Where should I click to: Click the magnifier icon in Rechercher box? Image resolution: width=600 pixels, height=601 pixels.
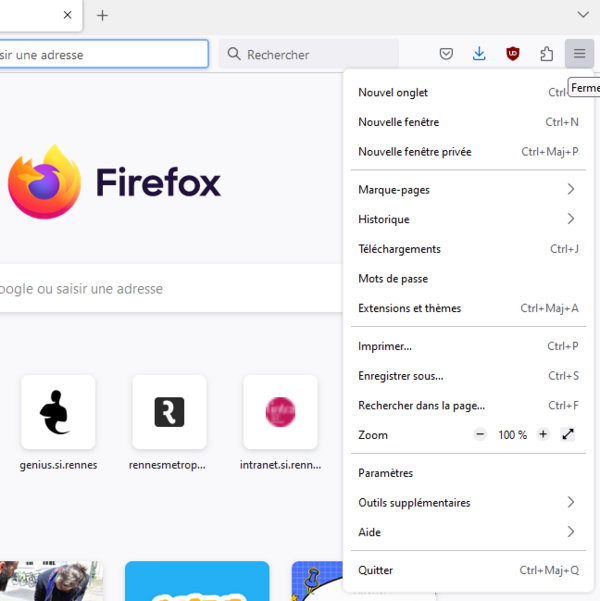click(x=234, y=54)
